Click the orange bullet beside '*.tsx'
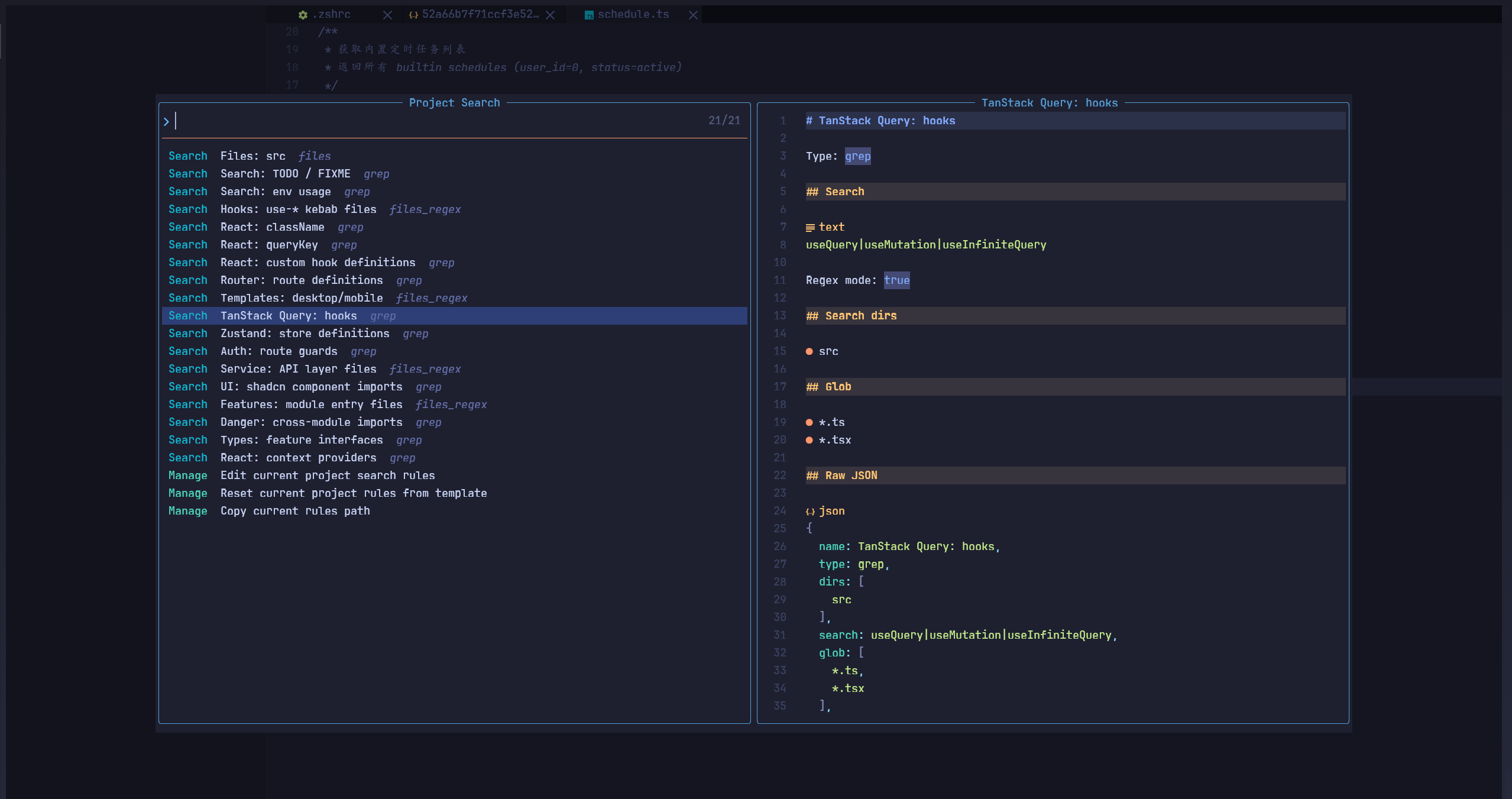 pyautogui.click(x=809, y=440)
